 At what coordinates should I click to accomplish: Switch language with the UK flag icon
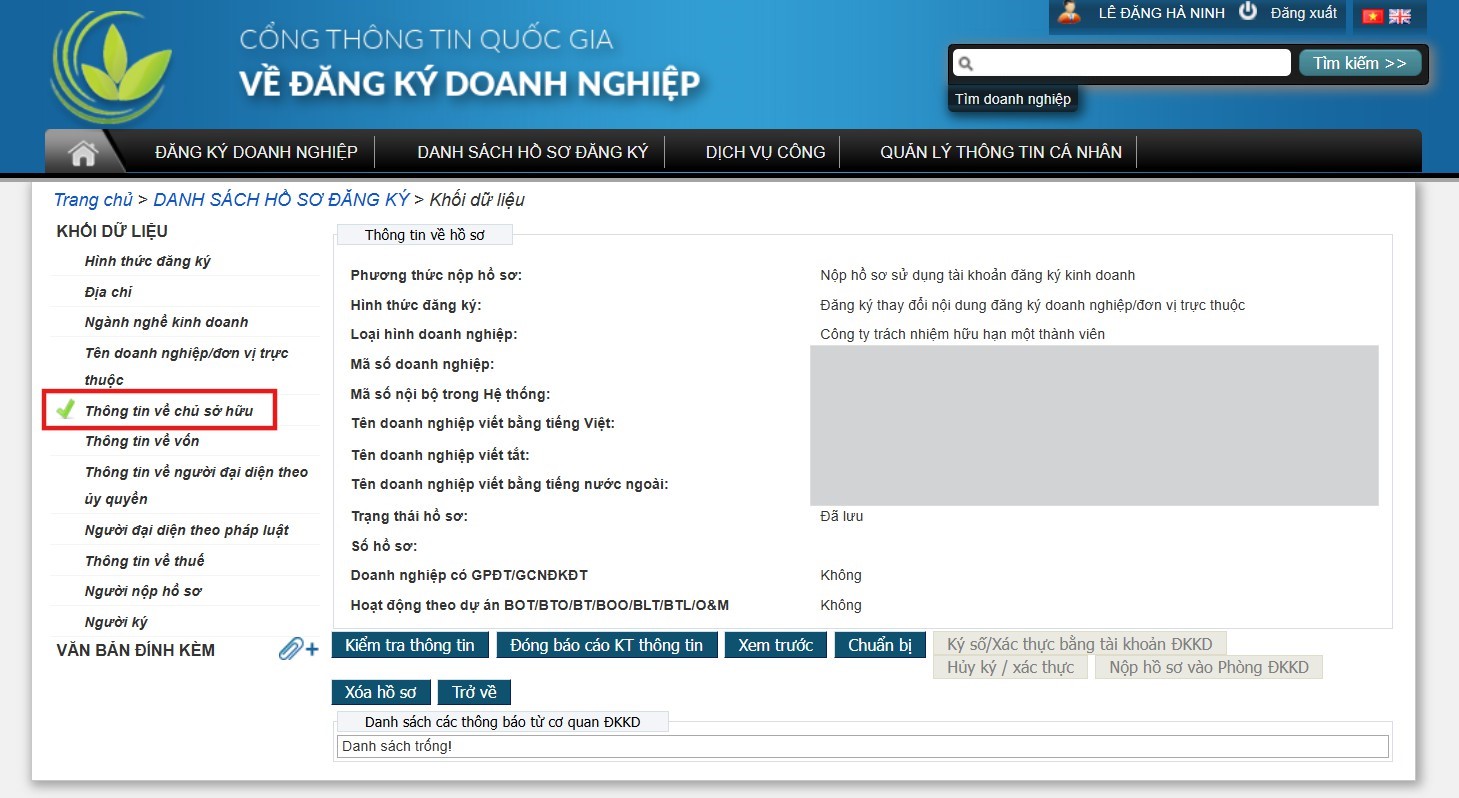coord(1400,16)
